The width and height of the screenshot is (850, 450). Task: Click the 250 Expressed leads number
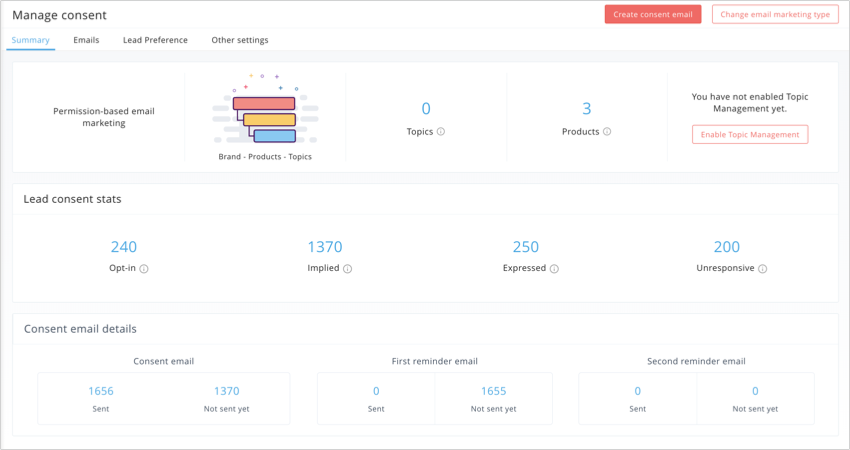(526, 247)
